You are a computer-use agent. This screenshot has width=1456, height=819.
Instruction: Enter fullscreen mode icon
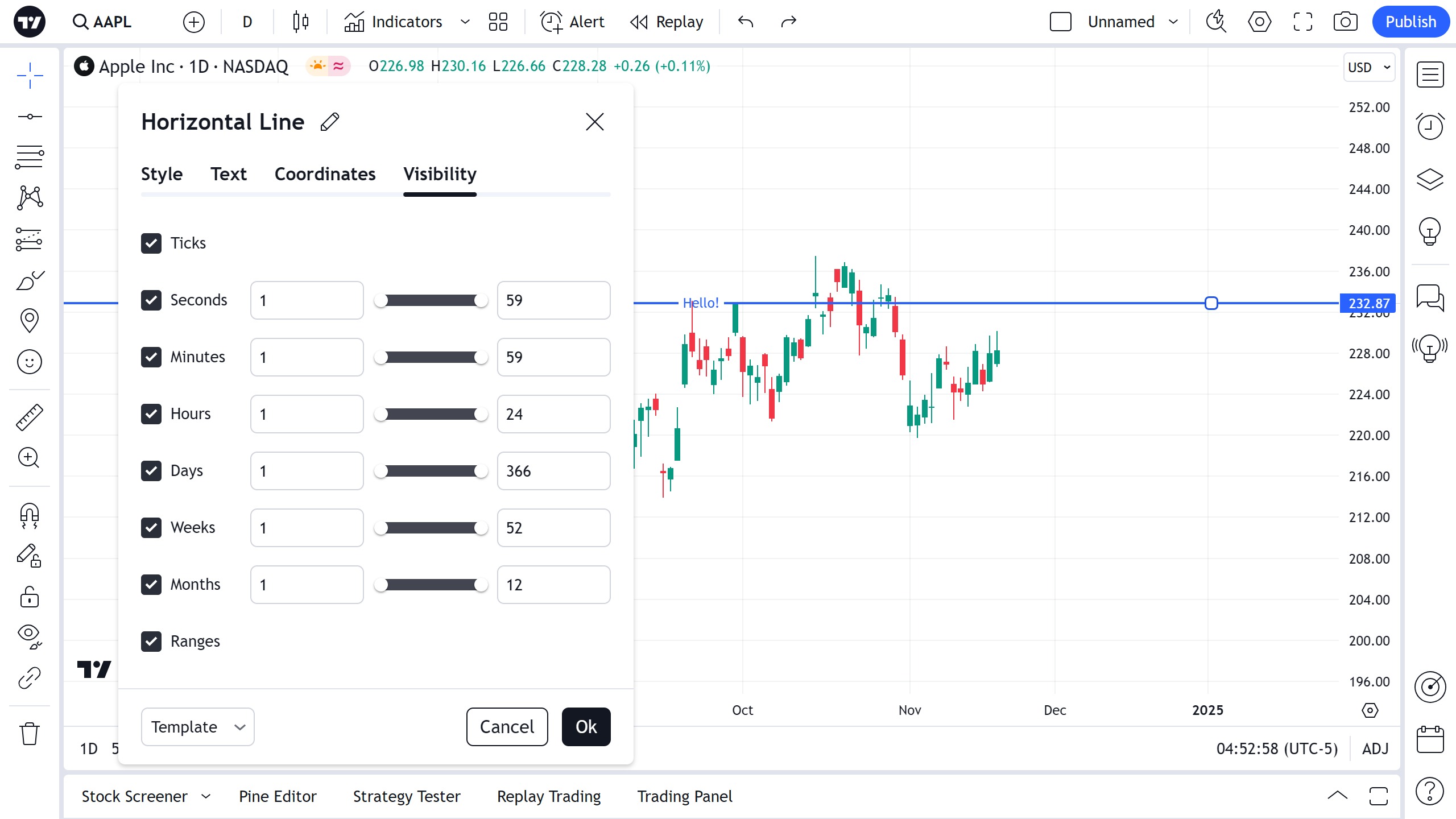(1302, 22)
